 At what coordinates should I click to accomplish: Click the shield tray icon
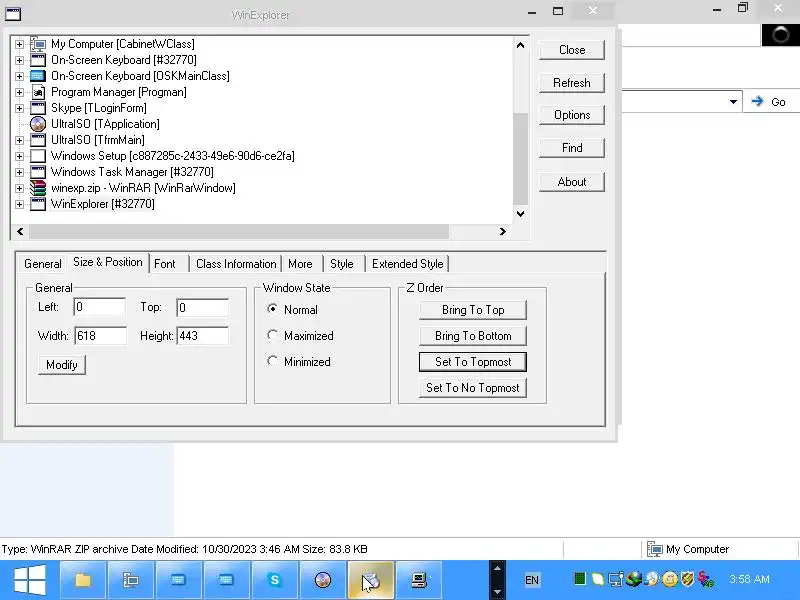[x=688, y=579]
